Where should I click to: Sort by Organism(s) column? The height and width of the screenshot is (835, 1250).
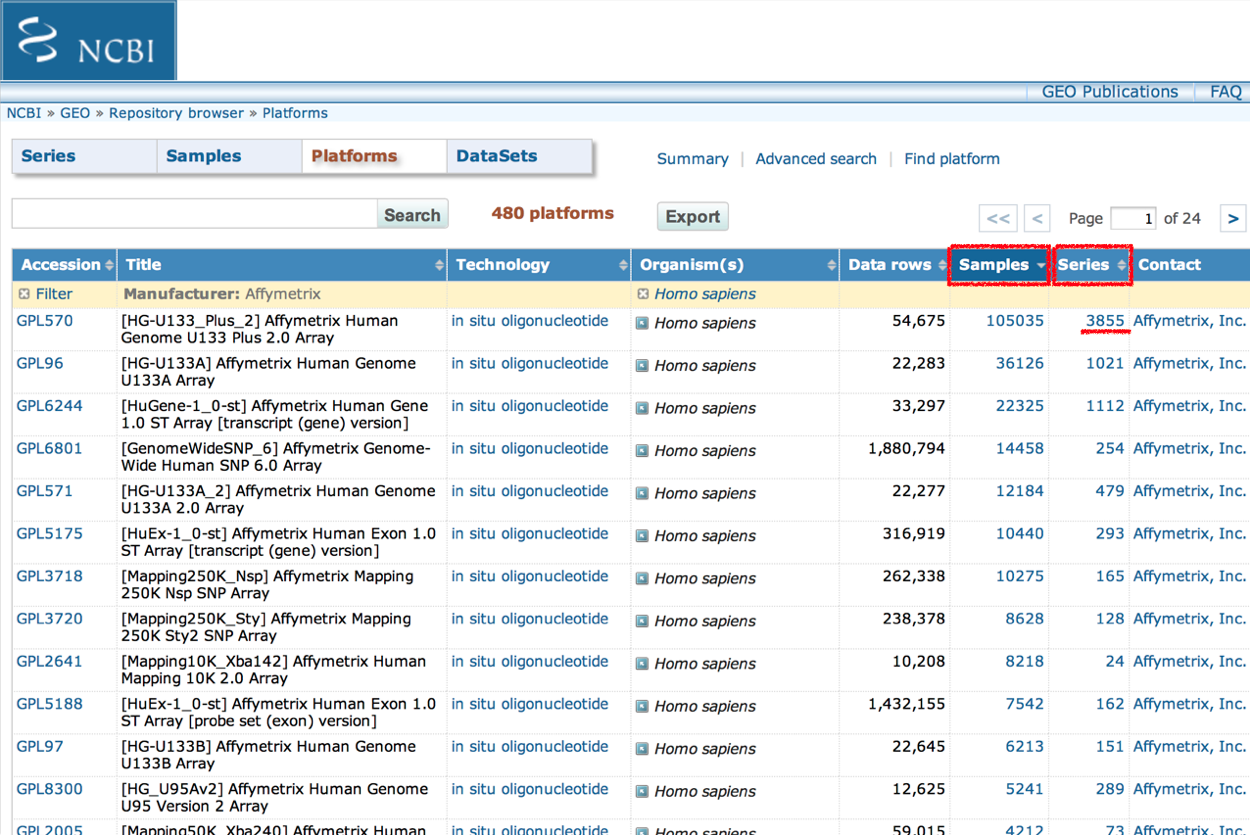tap(736, 265)
